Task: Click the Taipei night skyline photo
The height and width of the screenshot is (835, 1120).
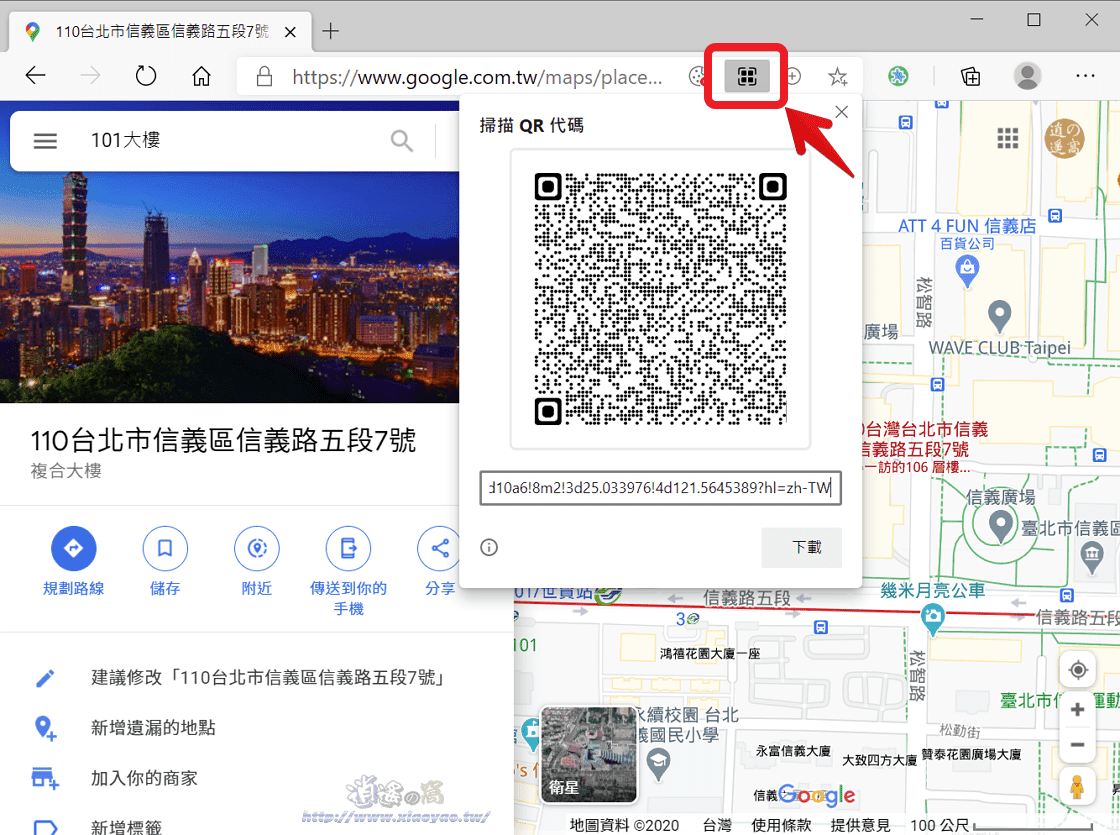Action: (x=229, y=287)
